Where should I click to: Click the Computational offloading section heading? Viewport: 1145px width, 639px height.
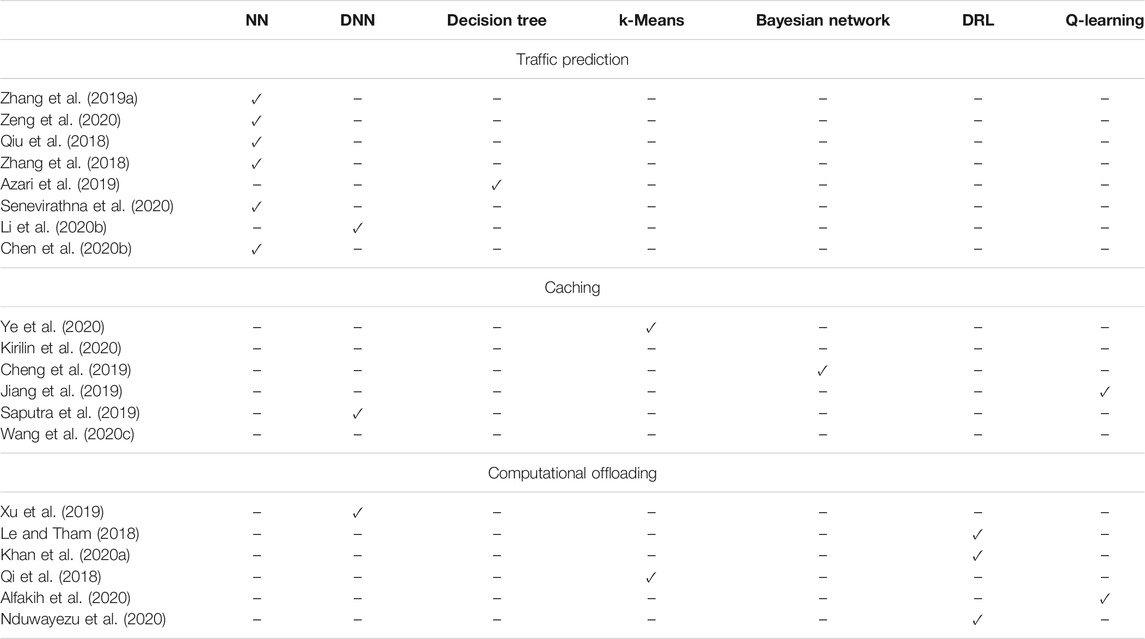[x=572, y=472]
